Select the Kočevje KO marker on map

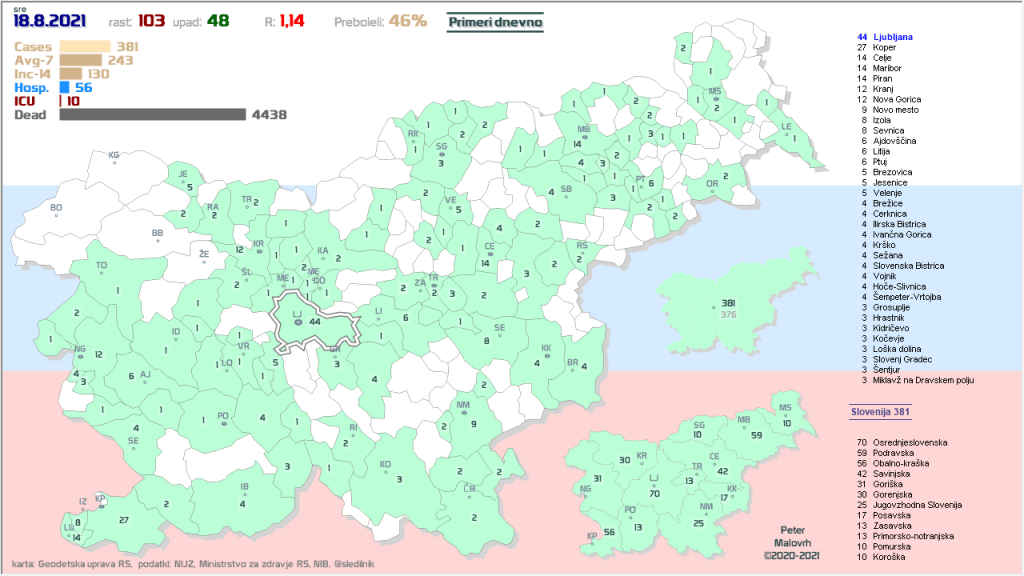coord(385,472)
